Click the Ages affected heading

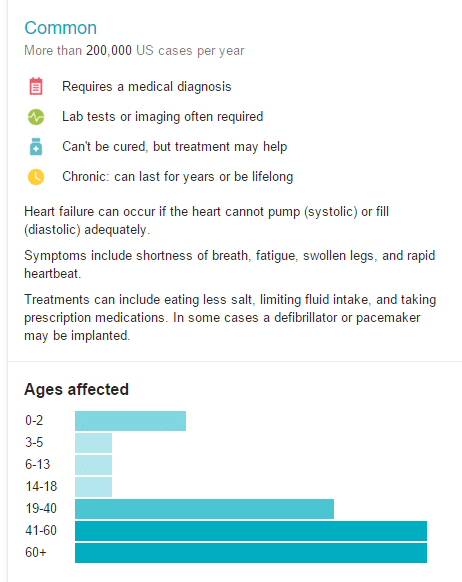click(76, 389)
